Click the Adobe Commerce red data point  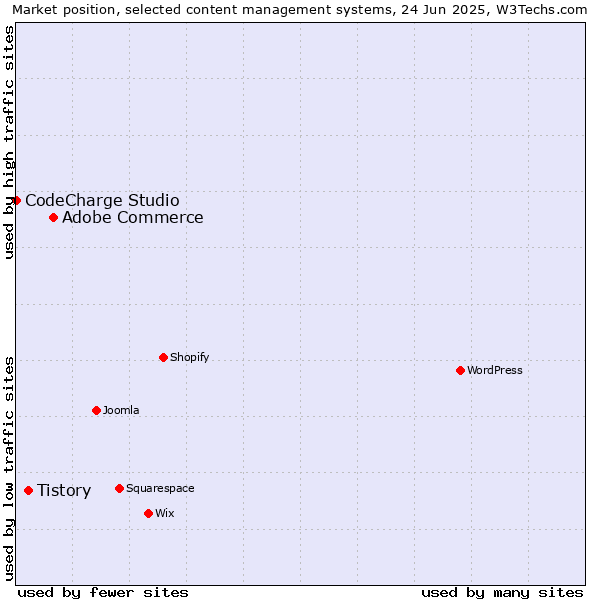[54, 218]
